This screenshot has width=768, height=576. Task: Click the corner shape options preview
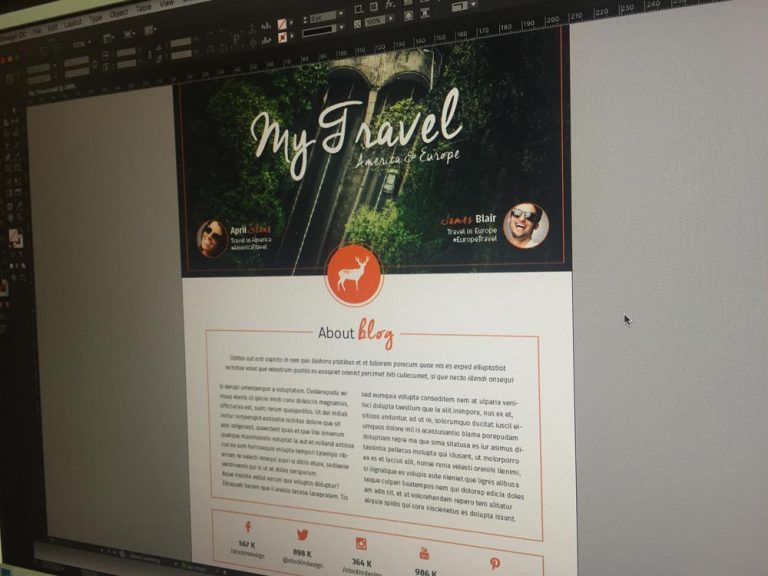(459, 7)
